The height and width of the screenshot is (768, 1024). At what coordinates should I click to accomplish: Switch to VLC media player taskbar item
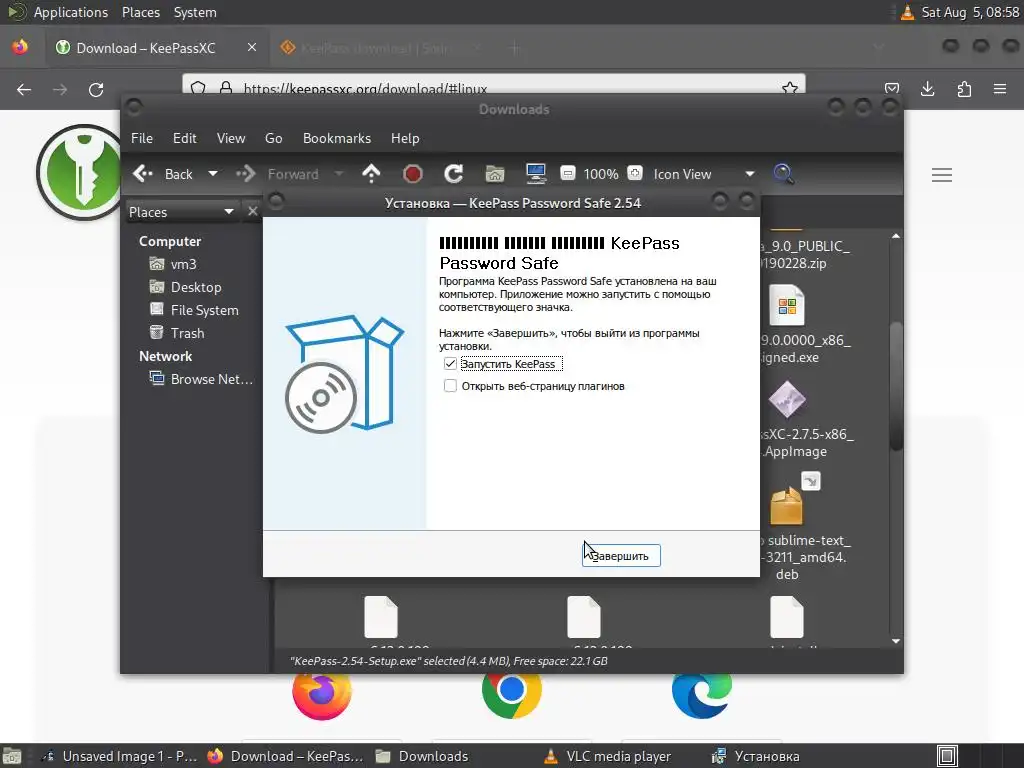(609, 756)
